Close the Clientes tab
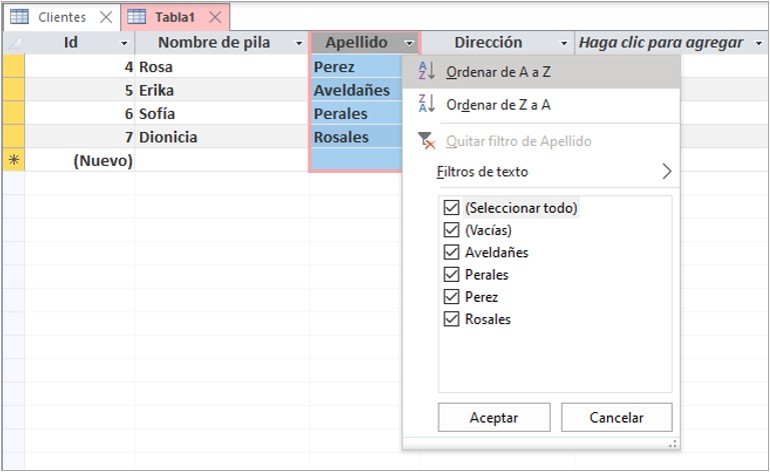 click(106, 17)
